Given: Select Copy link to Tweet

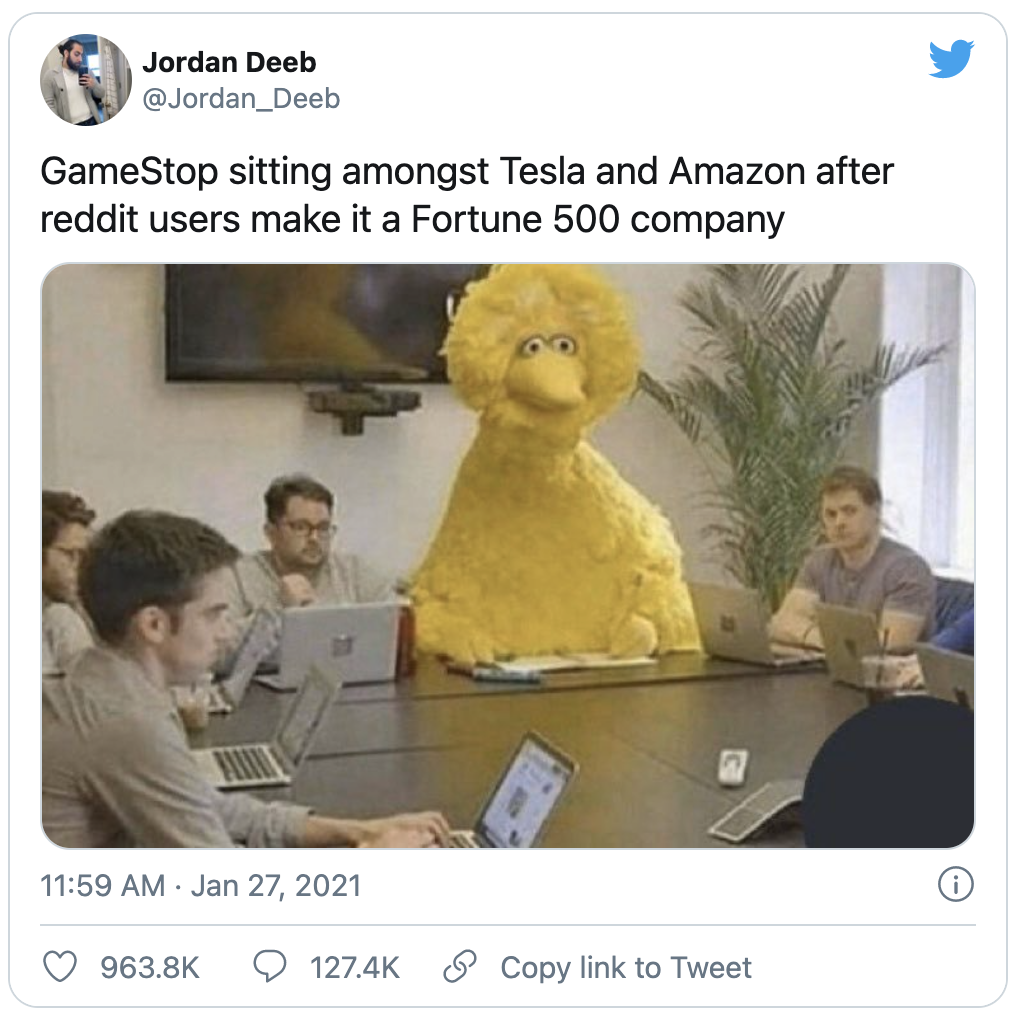Looking at the screenshot, I should click(x=626, y=967).
